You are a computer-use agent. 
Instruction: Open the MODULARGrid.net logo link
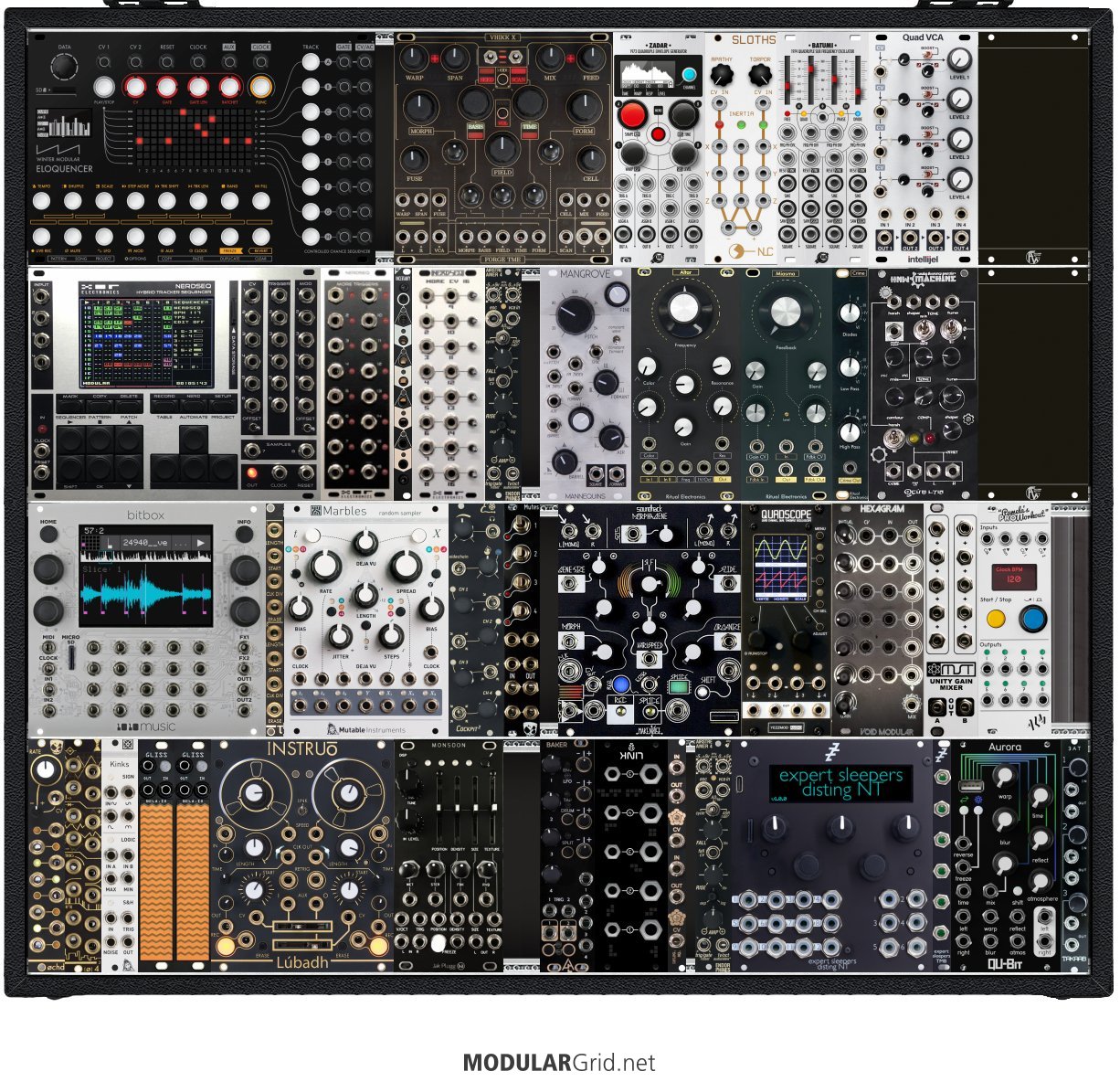559,1063
